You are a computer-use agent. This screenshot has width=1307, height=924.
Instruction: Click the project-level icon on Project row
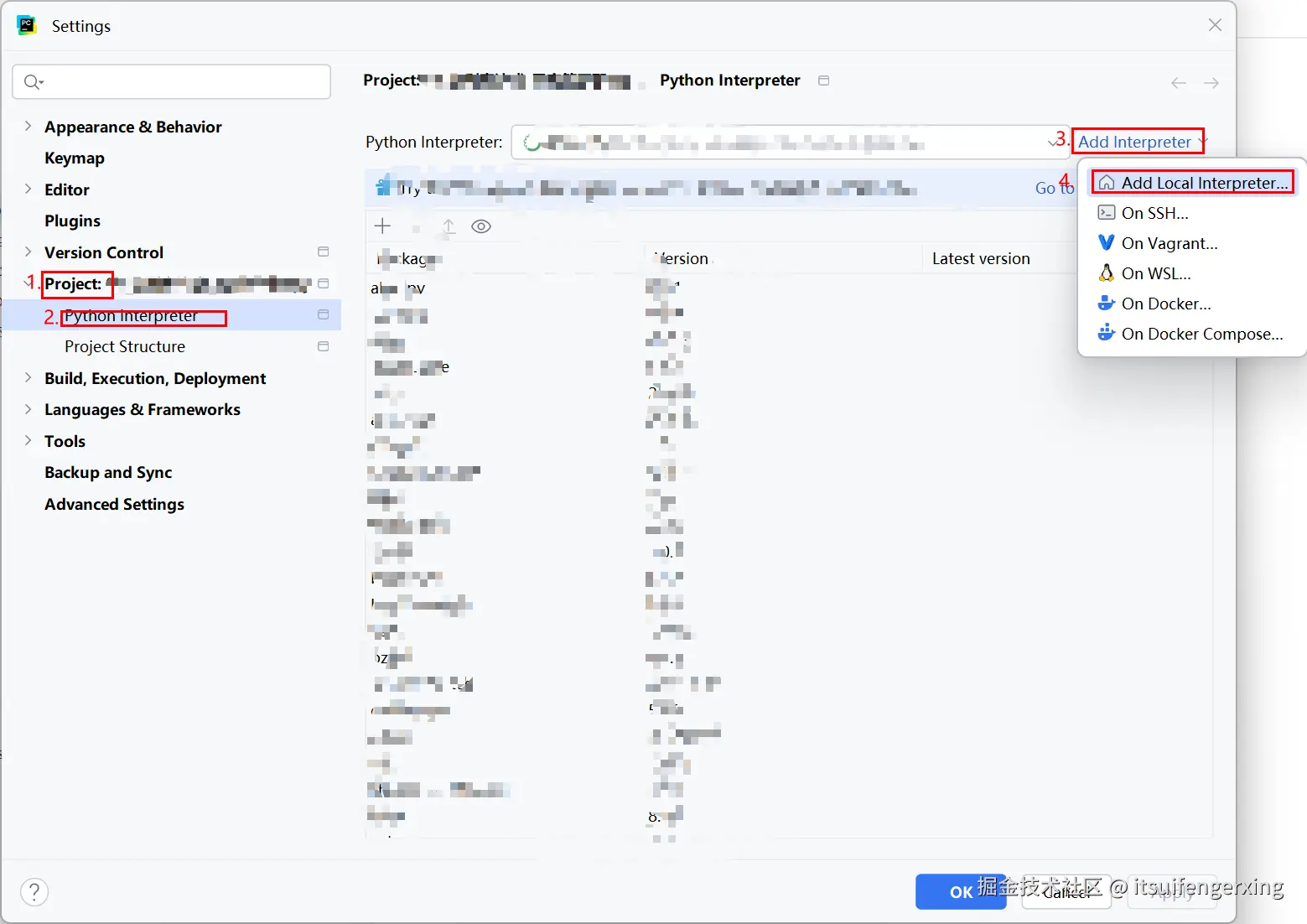(324, 283)
